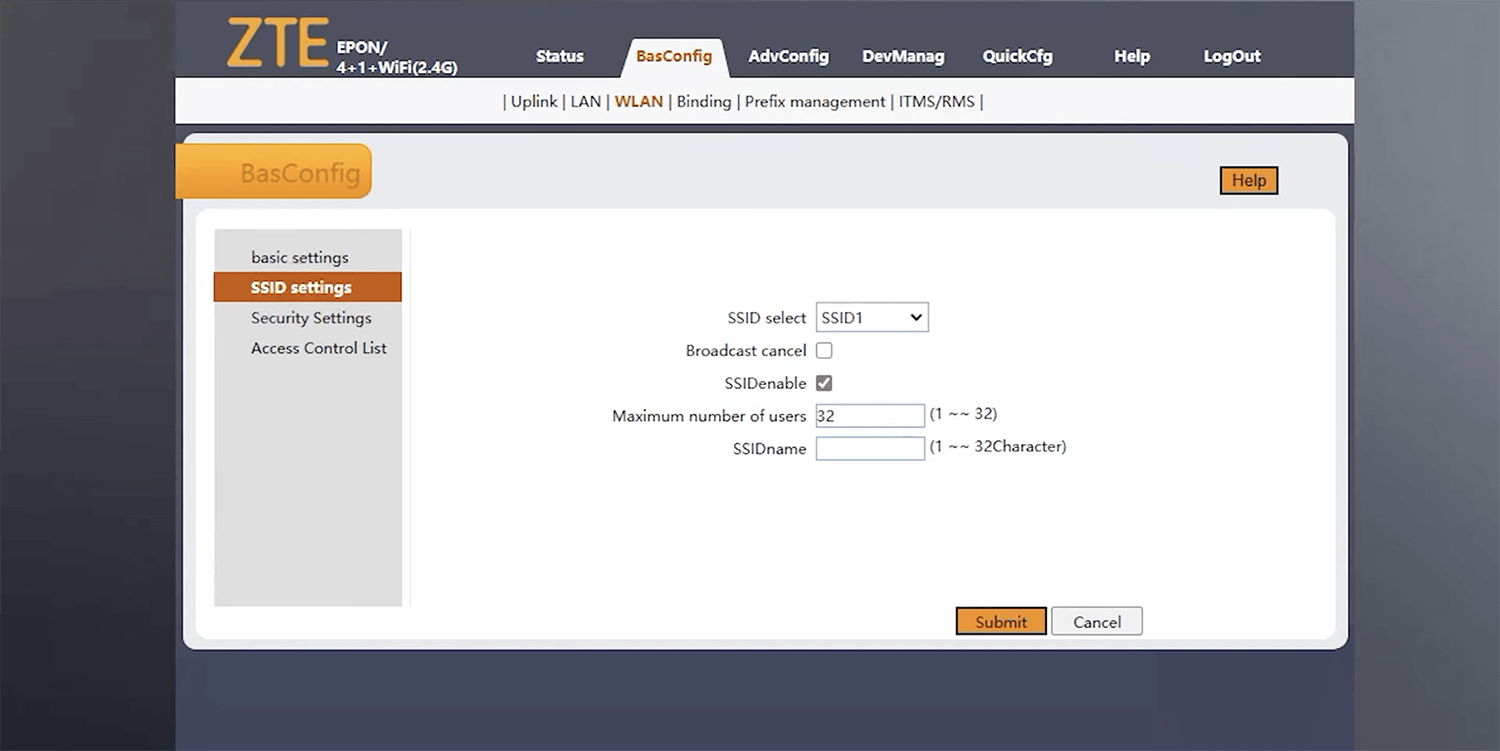The width and height of the screenshot is (1500, 751).
Task: Open the Status tab
Action: point(559,56)
